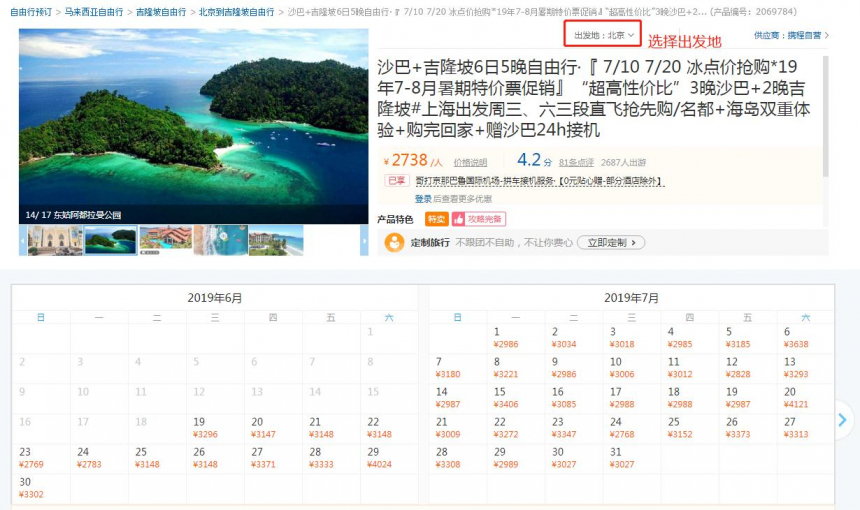
Task: Select the red-roof resort thumbnail
Action: click(166, 240)
